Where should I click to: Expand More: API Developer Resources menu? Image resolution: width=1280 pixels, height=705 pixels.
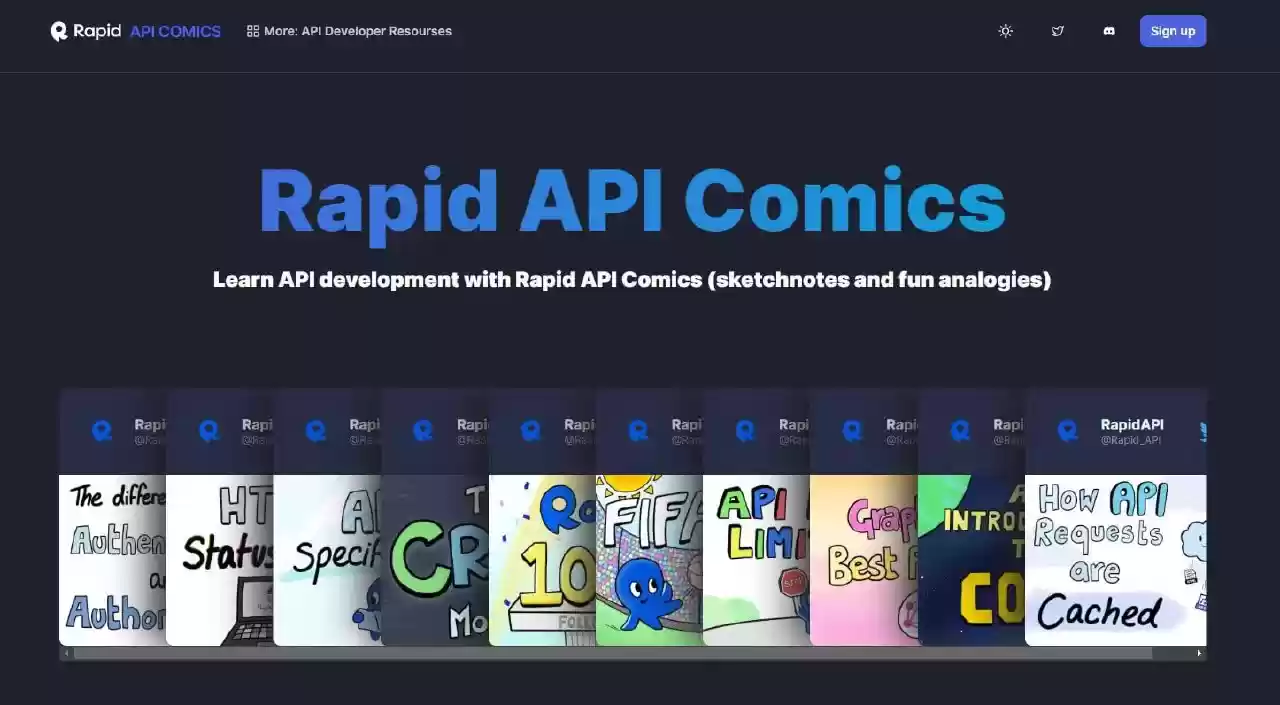349,31
